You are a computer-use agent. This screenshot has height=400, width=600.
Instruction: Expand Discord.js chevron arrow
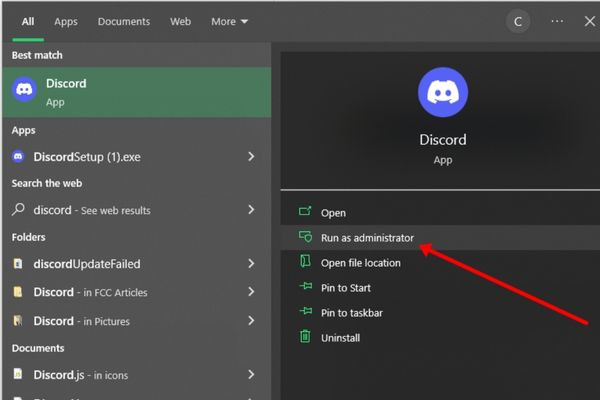[x=251, y=374]
